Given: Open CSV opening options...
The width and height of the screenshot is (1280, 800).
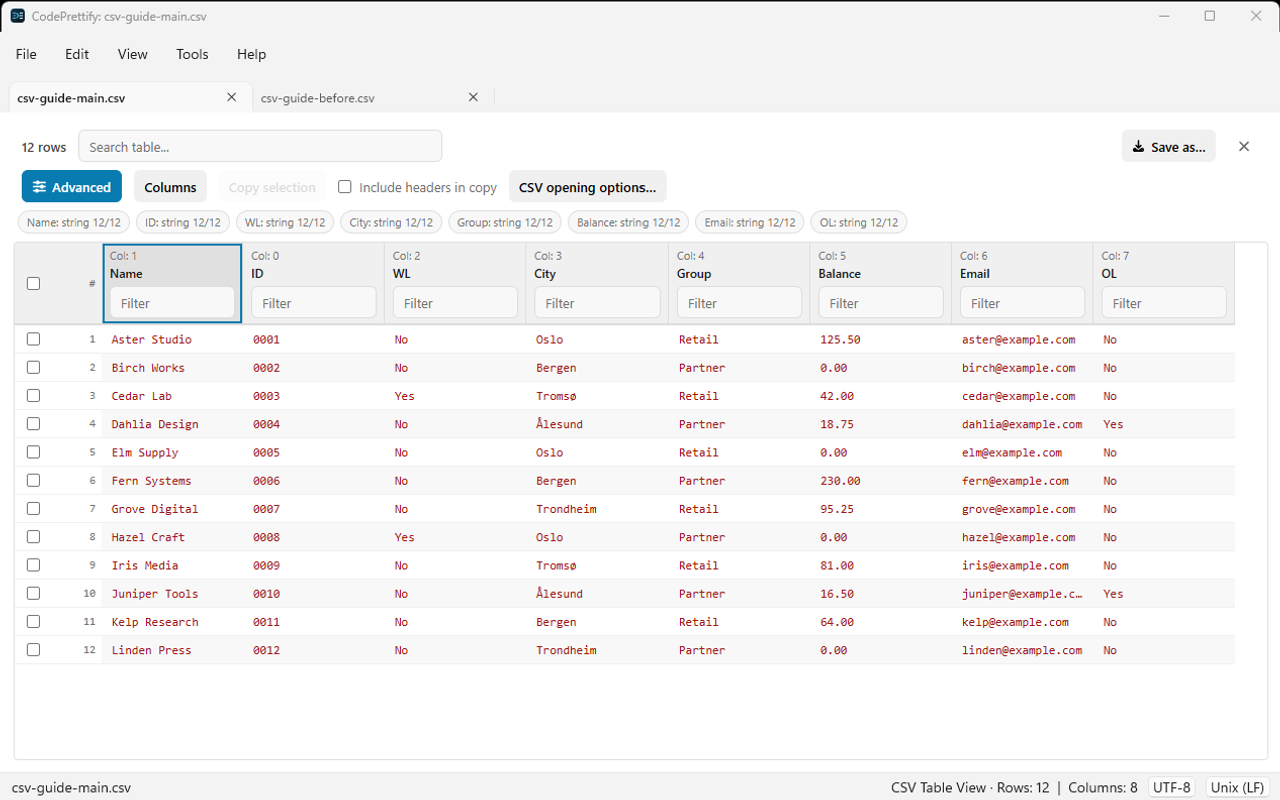Looking at the screenshot, I should (588, 187).
